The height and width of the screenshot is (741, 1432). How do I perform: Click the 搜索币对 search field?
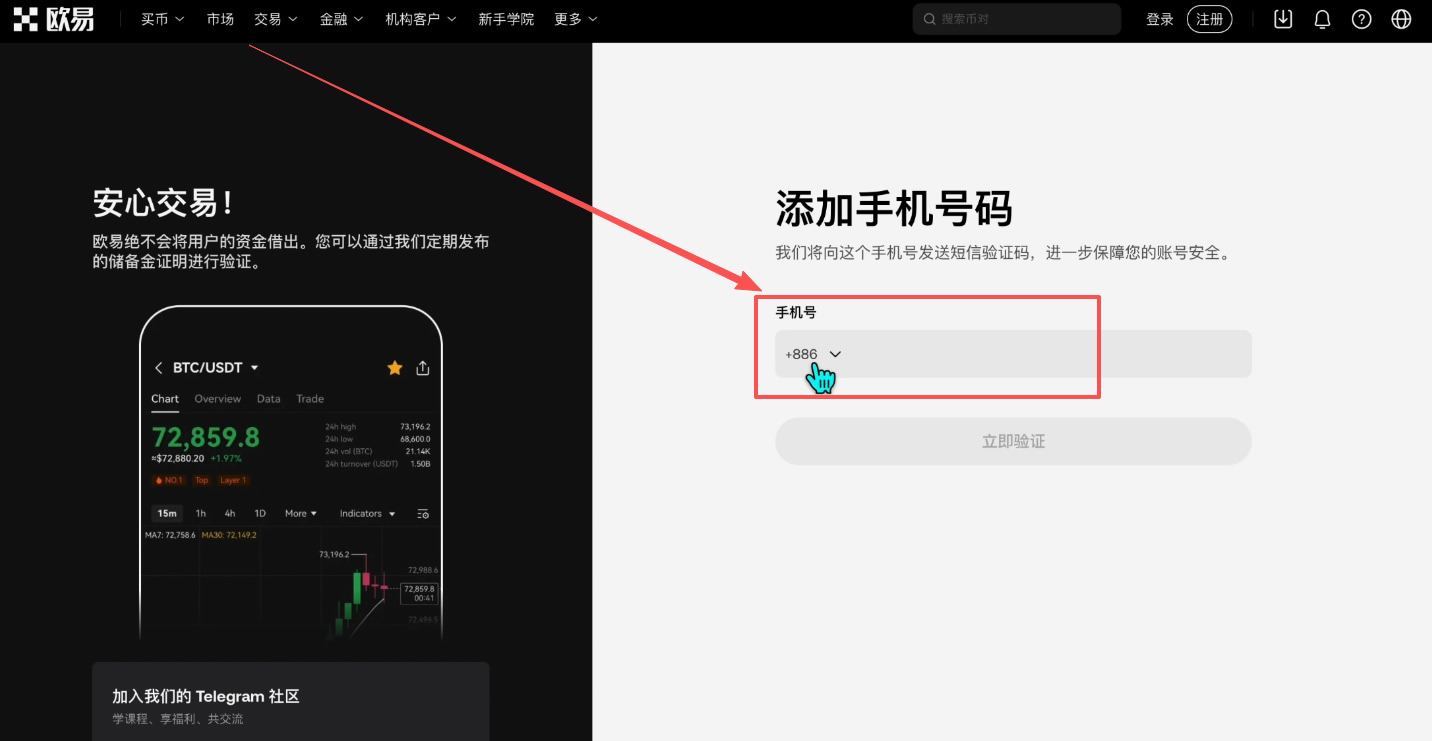(x=1016, y=18)
